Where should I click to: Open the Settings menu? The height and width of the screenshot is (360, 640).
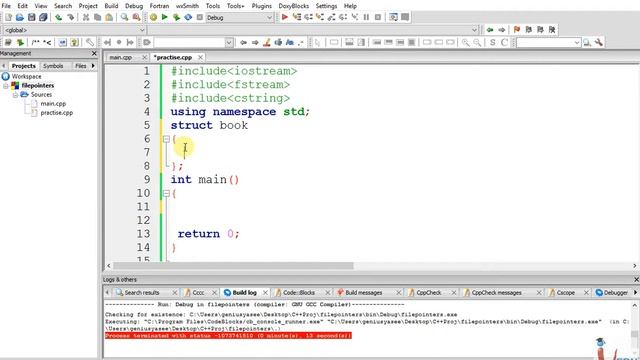tap(326, 6)
